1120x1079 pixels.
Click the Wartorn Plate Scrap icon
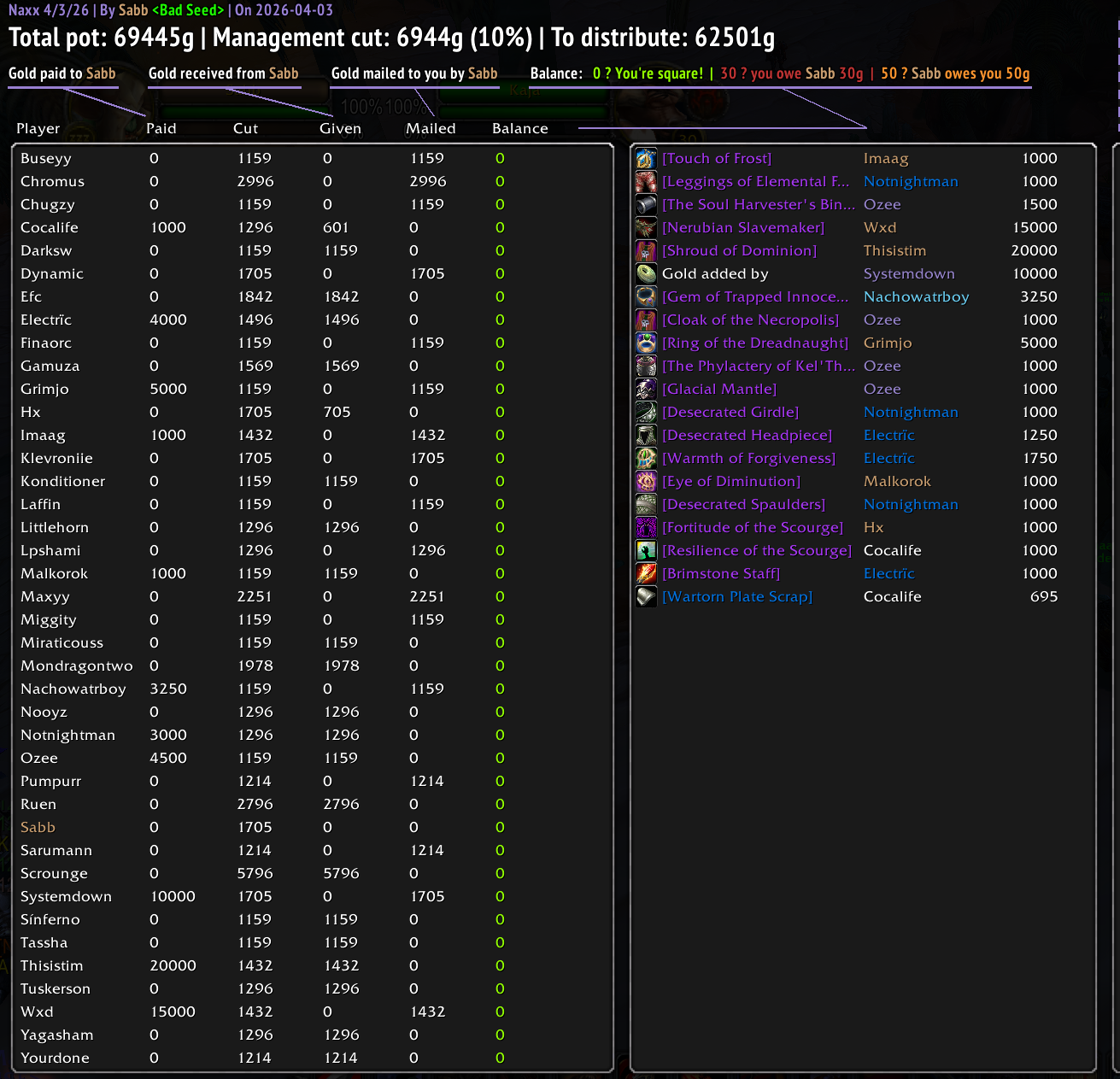coord(646,596)
